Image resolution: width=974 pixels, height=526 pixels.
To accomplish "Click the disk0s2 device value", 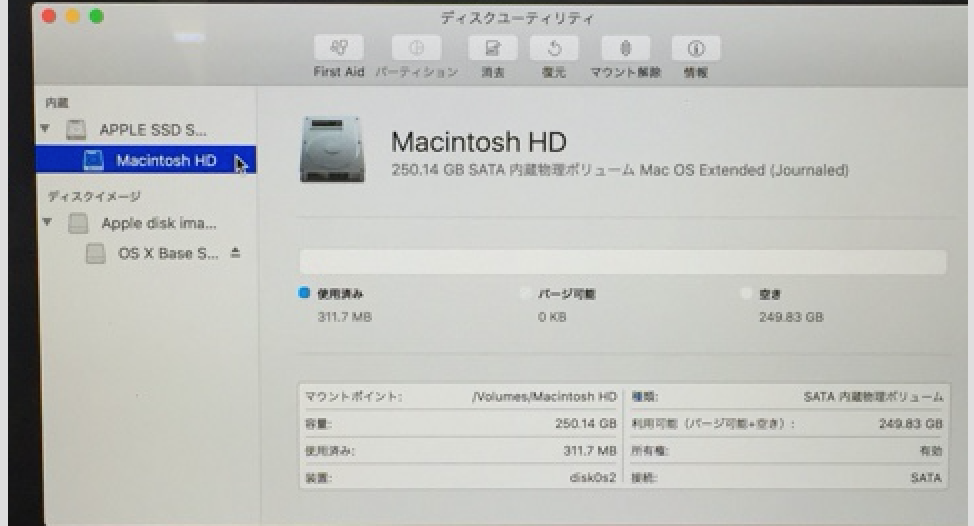I will (x=593, y=478).
